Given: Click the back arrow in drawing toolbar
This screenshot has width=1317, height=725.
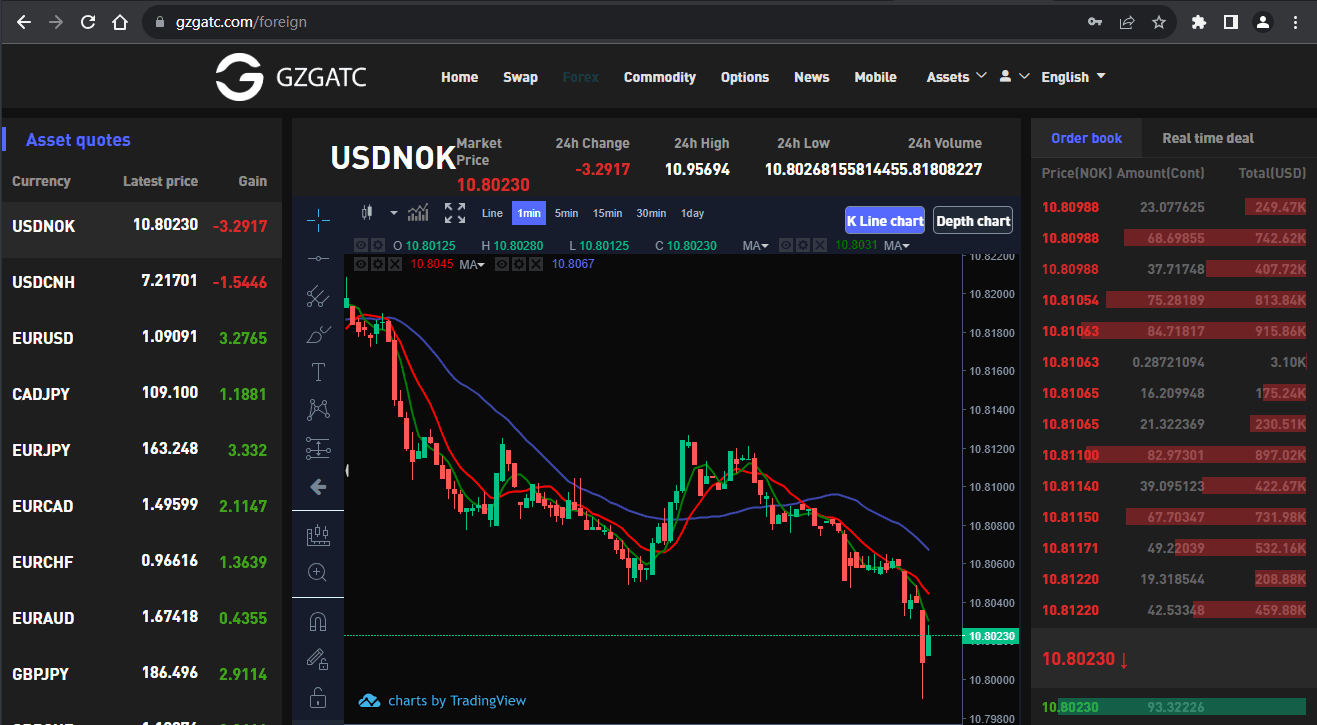Looking at the screenshot, I should [318, 487].
